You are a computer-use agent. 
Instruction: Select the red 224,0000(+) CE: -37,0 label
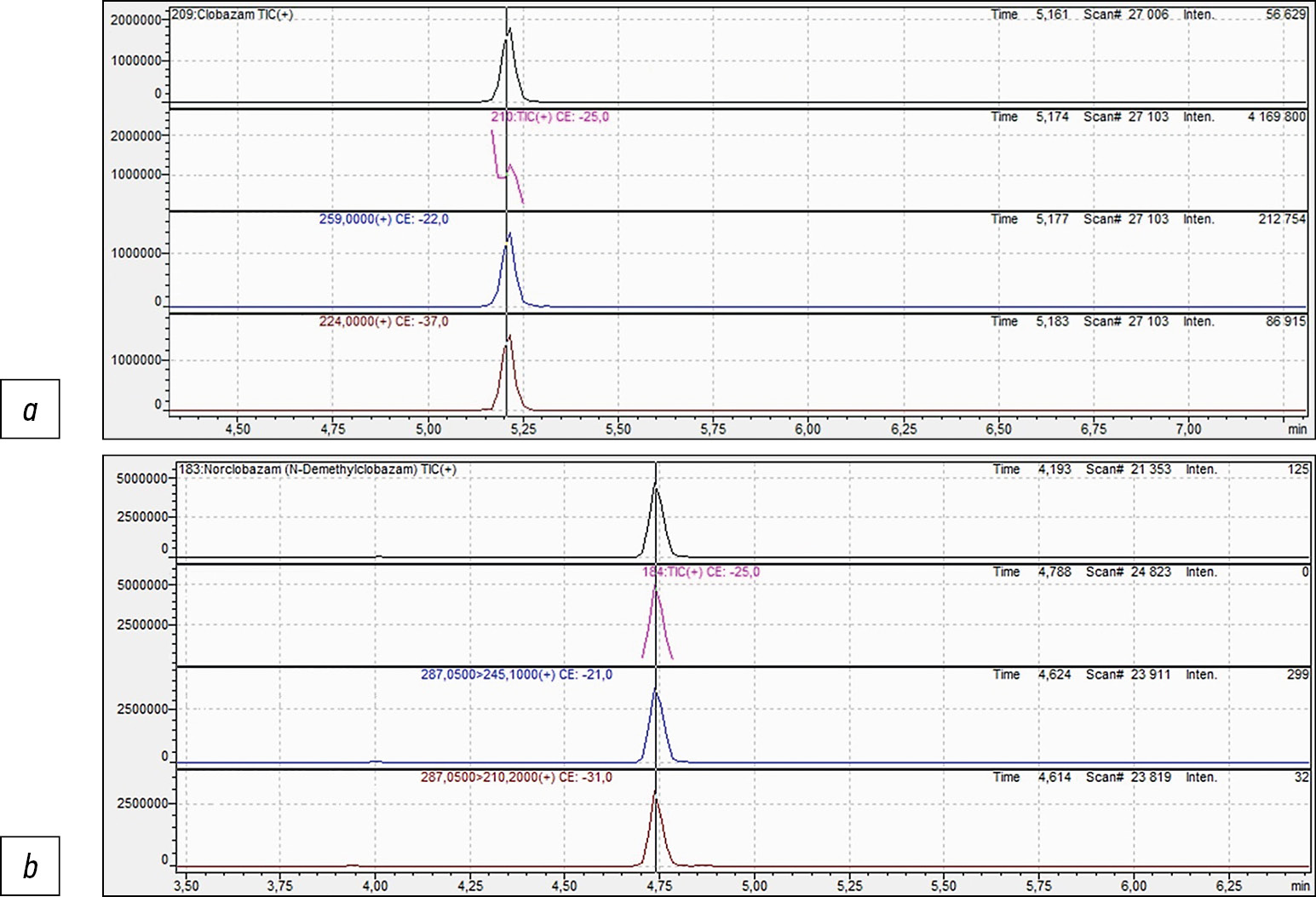coord(383,321)
